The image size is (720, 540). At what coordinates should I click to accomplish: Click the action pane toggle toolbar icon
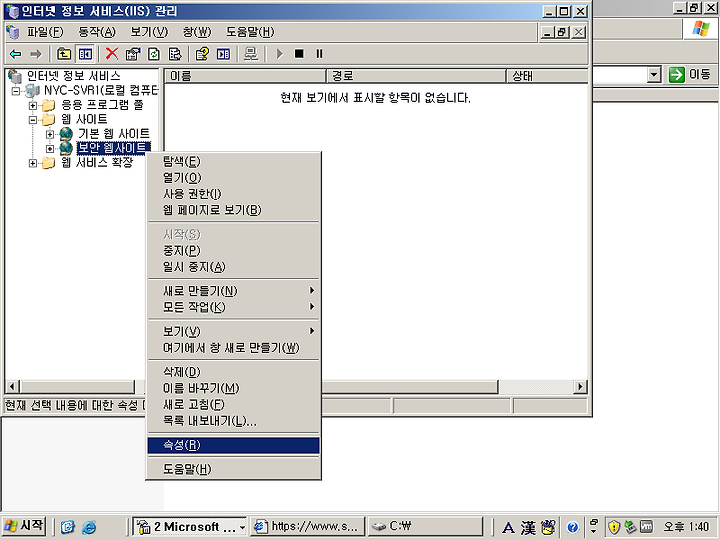pyautogui.click(x=223, y=54)
